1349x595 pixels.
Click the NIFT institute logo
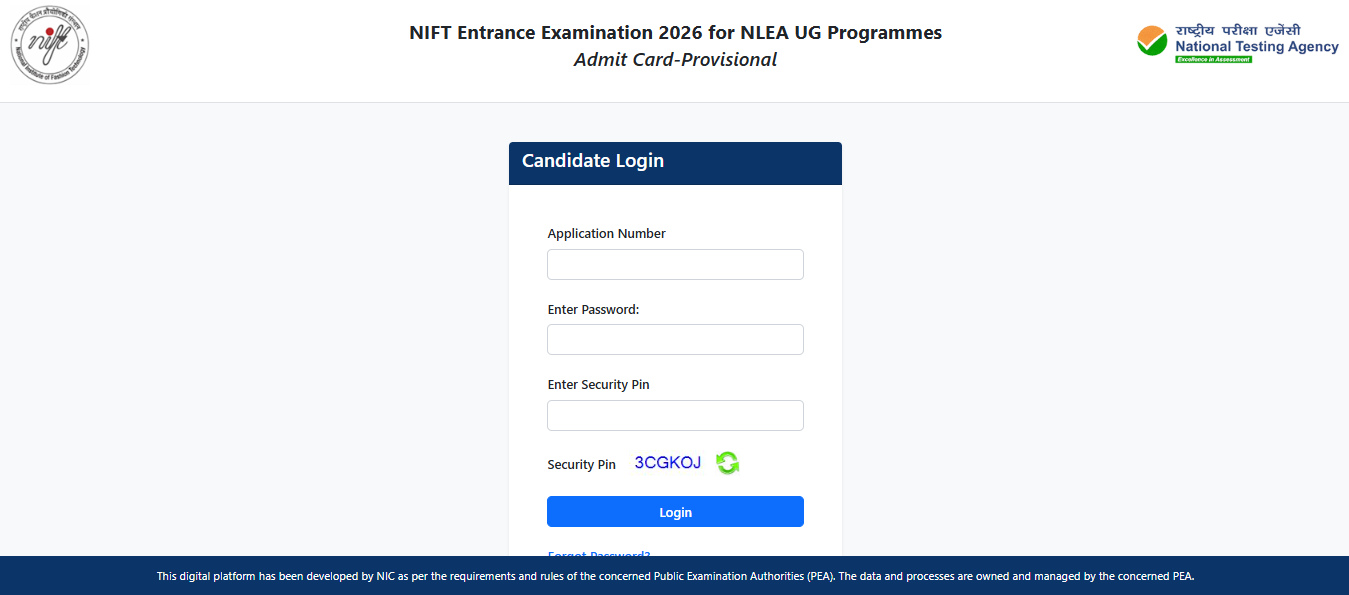point(49,44)
